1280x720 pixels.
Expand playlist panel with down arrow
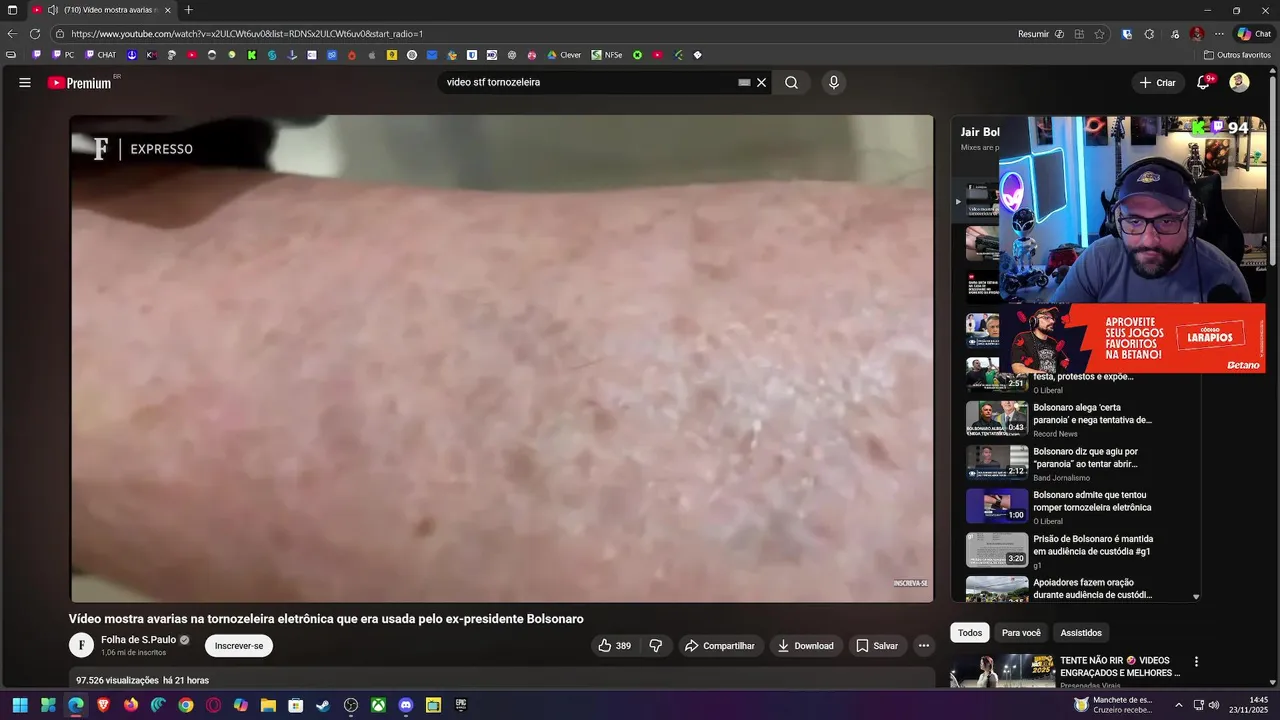[x=1196, y=597]
